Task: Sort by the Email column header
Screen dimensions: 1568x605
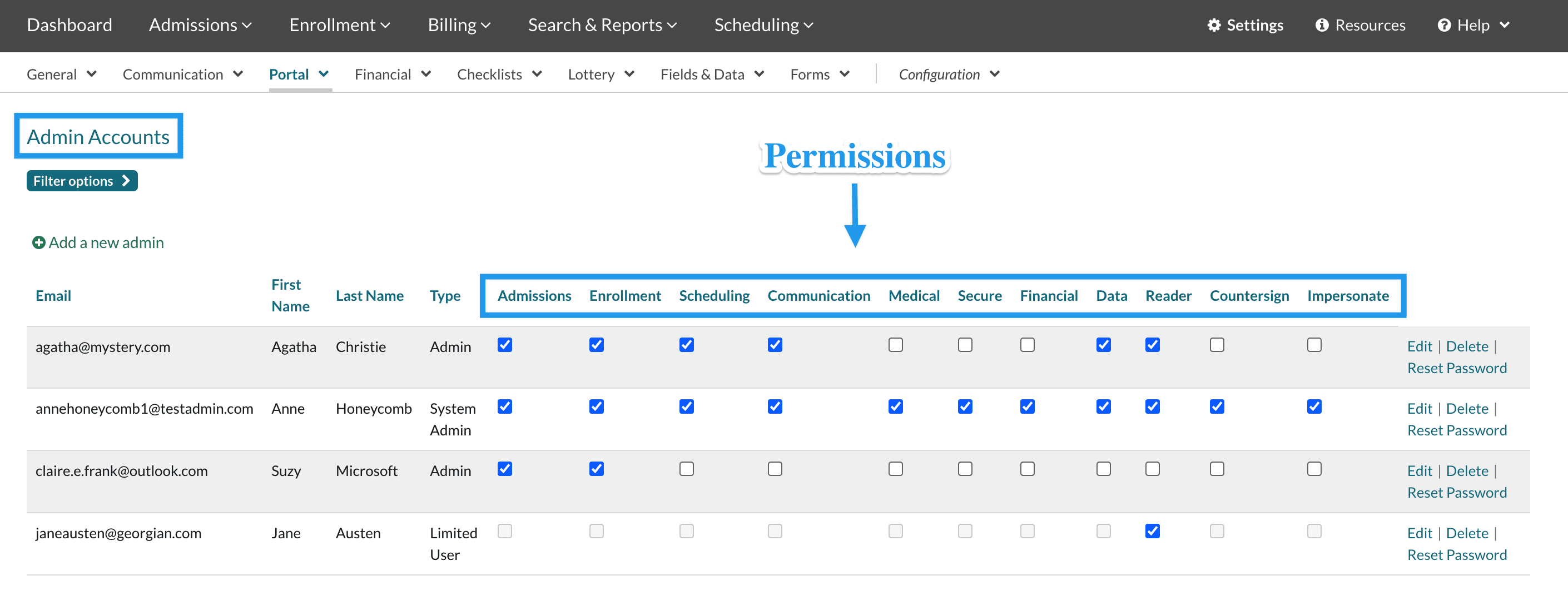Action: (53, 296)
